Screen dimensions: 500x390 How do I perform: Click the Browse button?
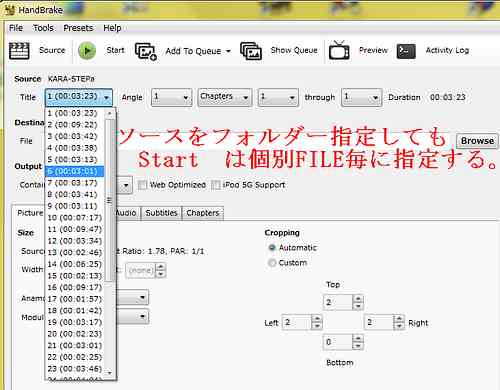477,141
